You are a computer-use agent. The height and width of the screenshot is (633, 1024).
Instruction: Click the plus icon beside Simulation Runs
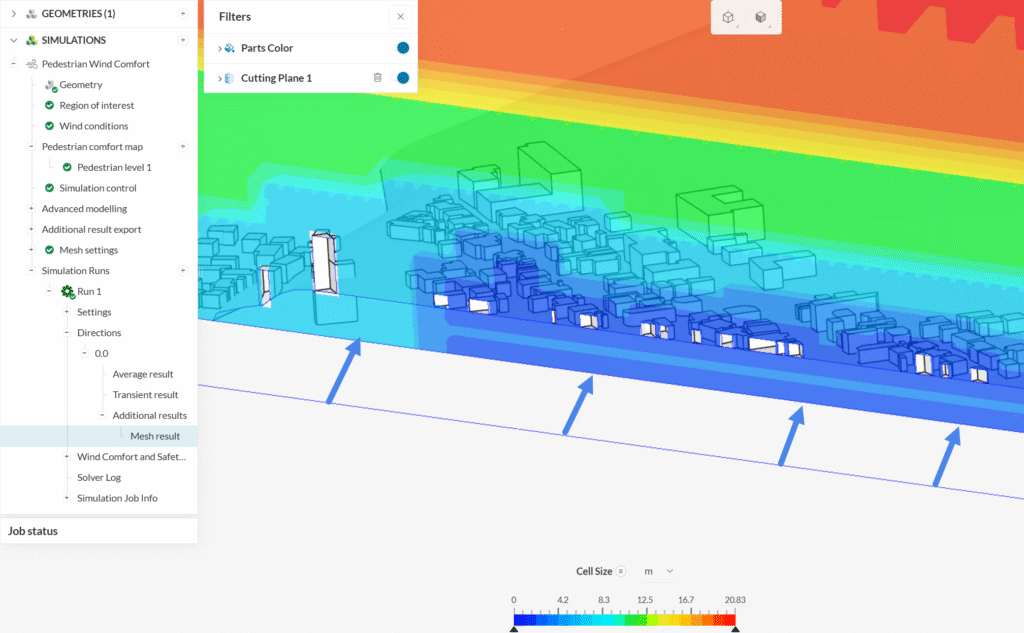point(182,271)
